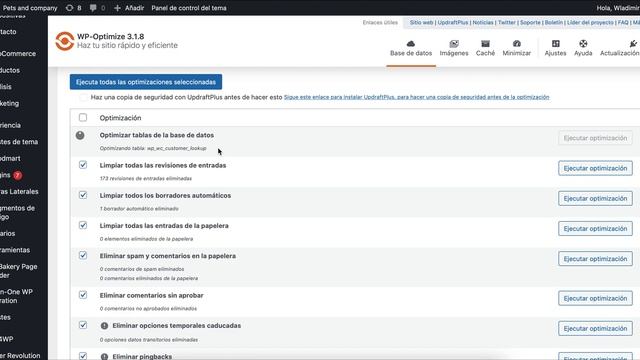Uncheck Limpiar todas las entradas de la papelera
This screenshot has height=360, width=640.
click(x=83, y=225)
